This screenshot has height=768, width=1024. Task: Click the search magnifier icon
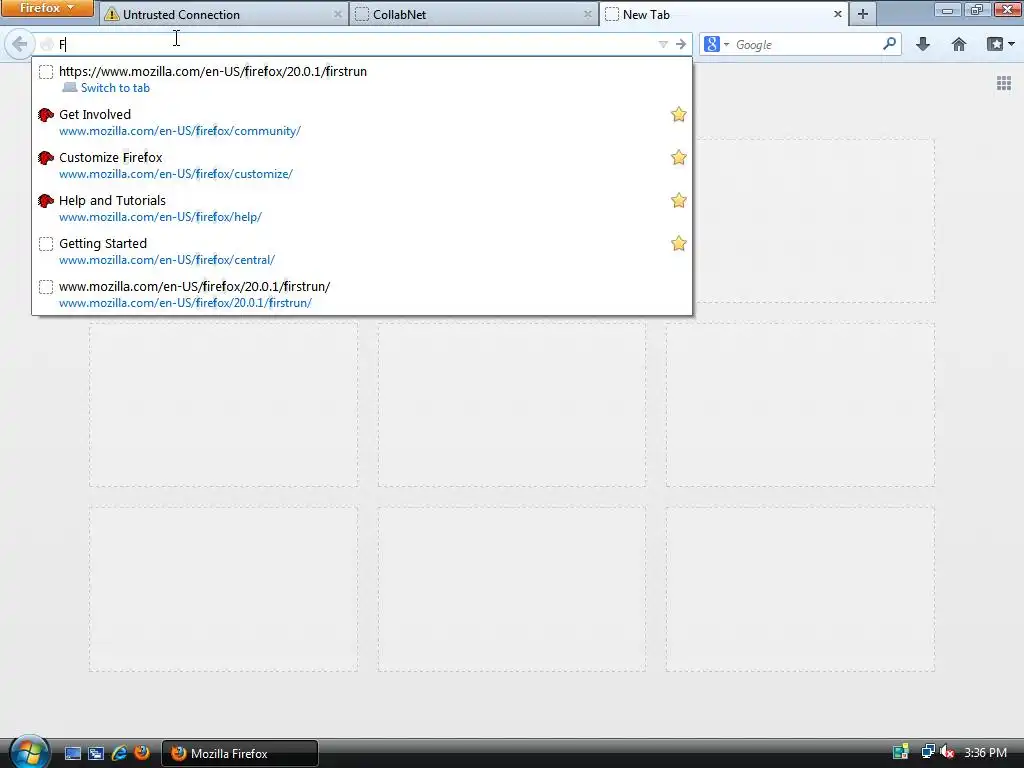coord(889,44)
